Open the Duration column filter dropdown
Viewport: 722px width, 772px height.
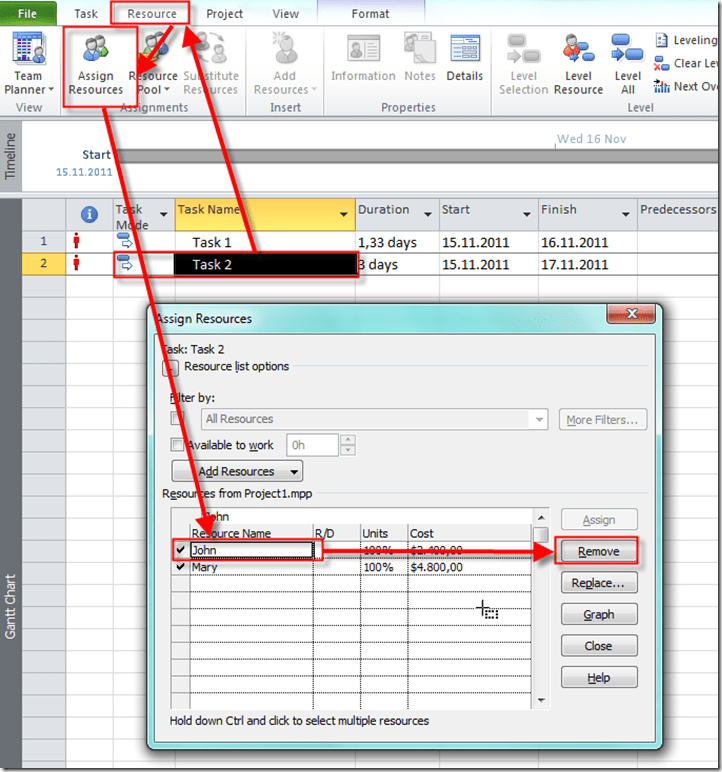[x=427, y=214]
